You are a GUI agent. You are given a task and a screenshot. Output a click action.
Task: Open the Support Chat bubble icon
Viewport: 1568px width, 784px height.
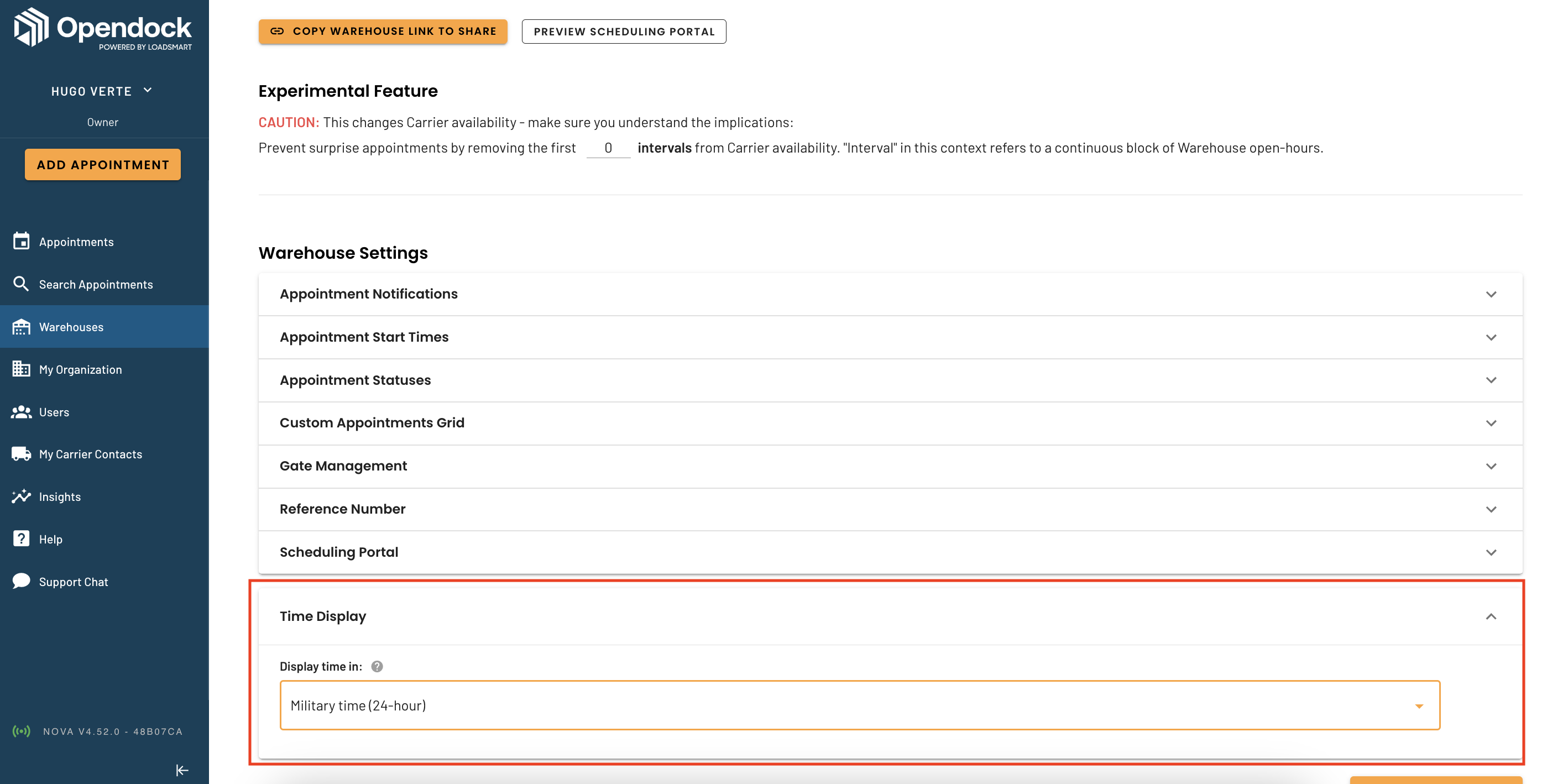(22, 581)
